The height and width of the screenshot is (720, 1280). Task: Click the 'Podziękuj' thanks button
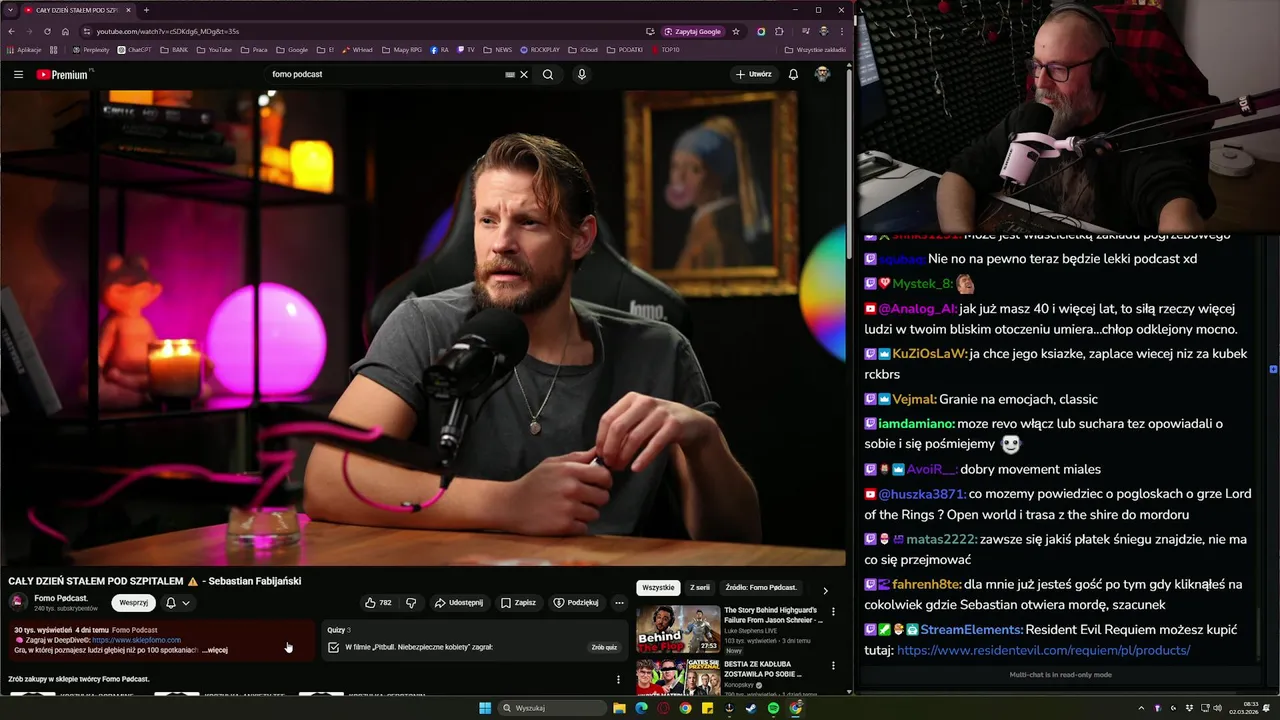click(576, 603)
